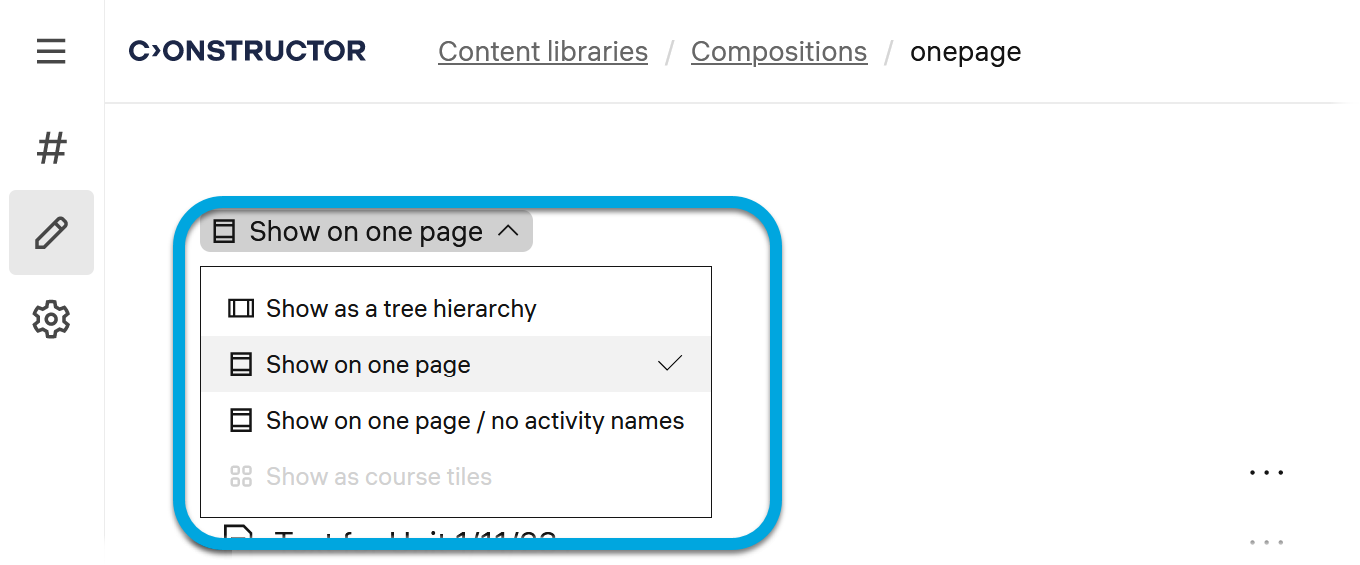Open the settings gear in sidebar
This screenshot has height=565, width=1360.
tap(51, 320)
